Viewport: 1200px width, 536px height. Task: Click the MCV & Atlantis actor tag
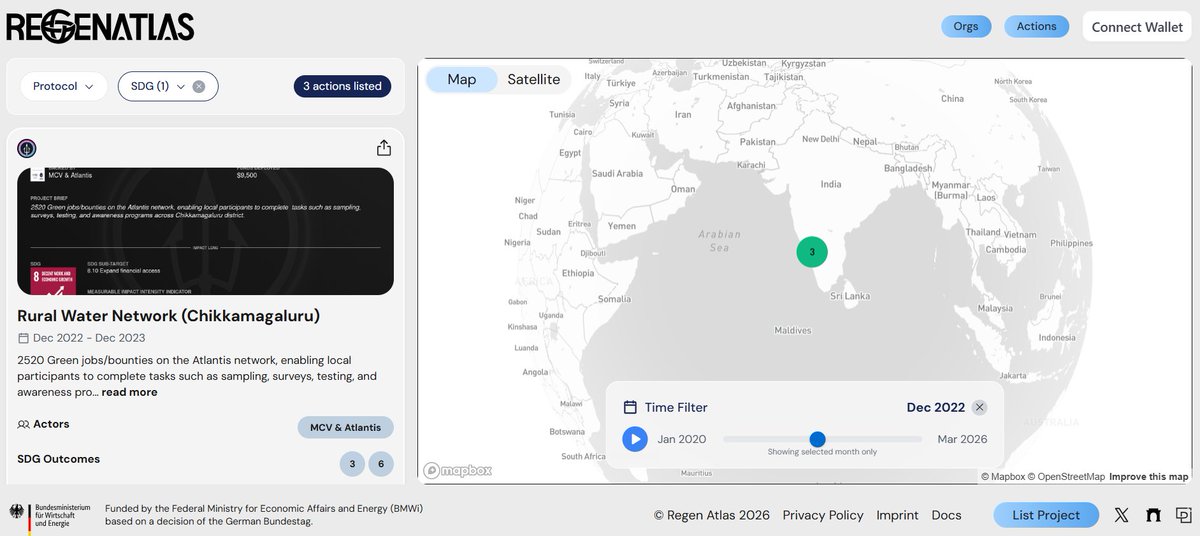pyautogui.click(x=346, y=427)
